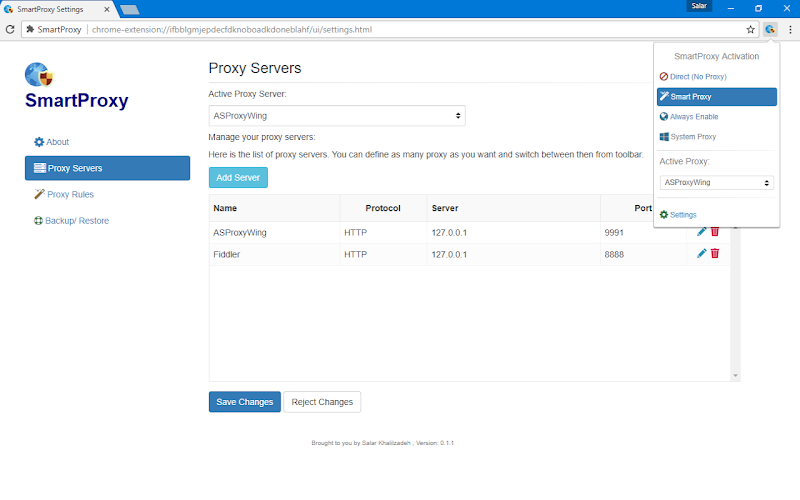
Task: Go to Proxy Rules in sidebar
Action: click(64, 194)
